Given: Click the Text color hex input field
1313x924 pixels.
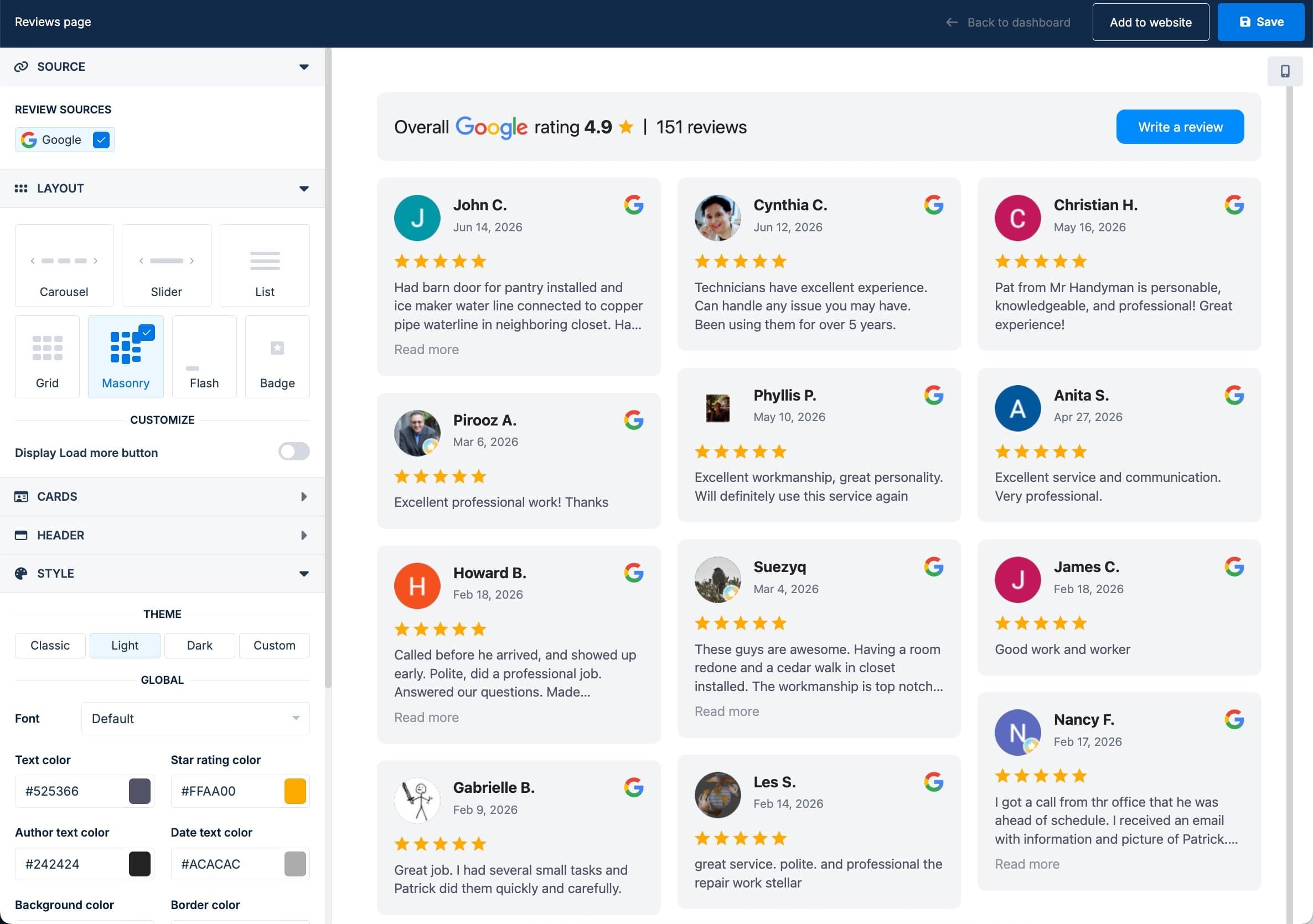Looking at the screenshot, I should coord(71,791).
